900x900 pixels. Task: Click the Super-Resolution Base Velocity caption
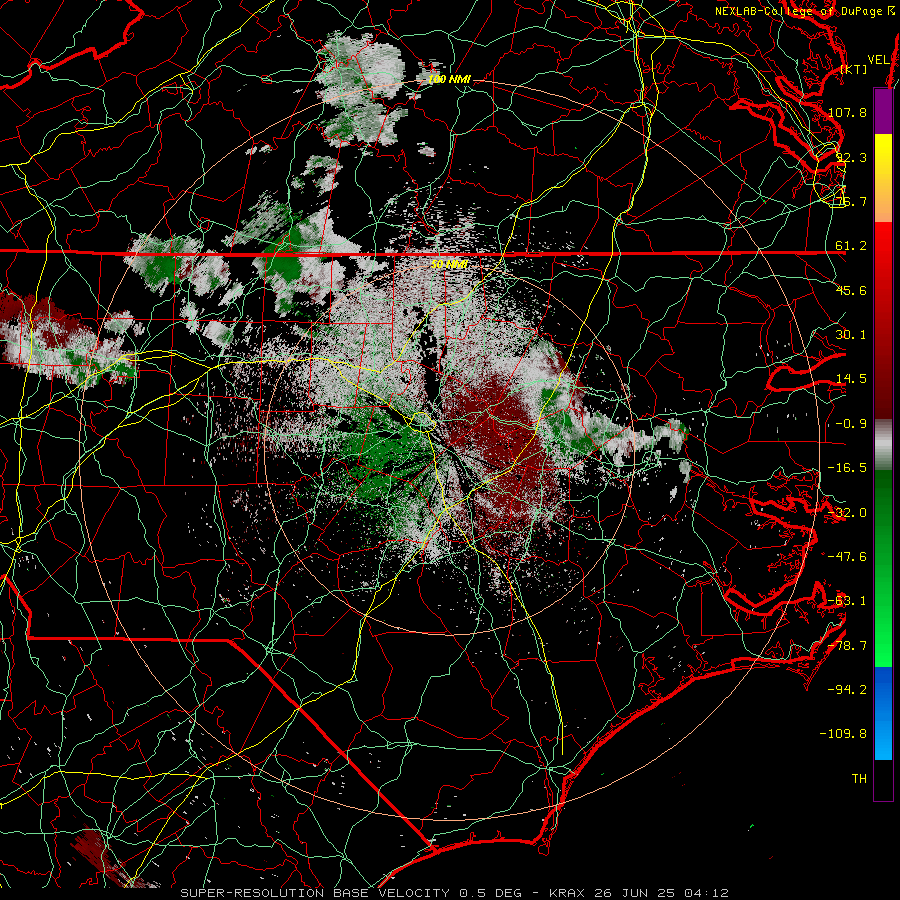(455, 893)
